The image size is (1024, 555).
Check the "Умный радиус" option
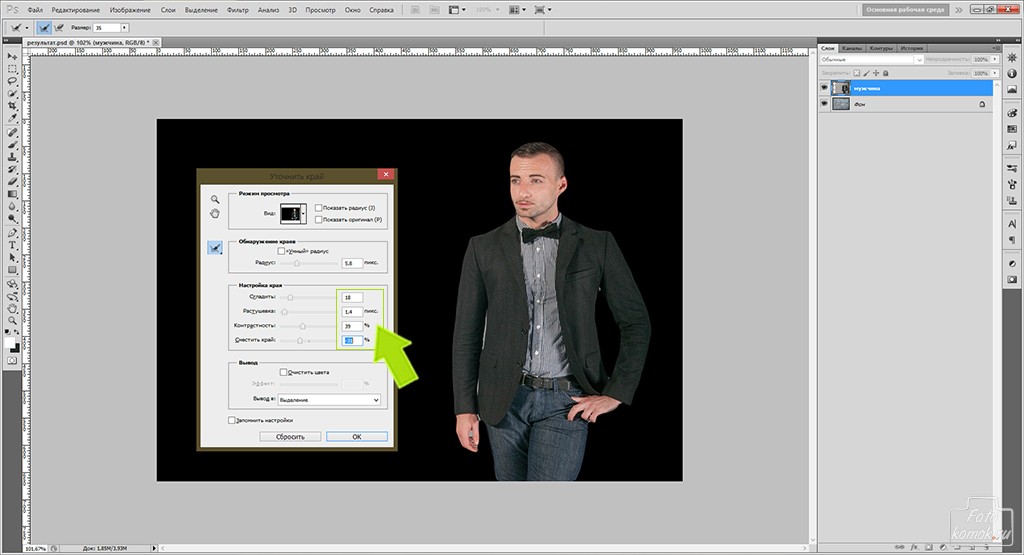pos(281,251)
